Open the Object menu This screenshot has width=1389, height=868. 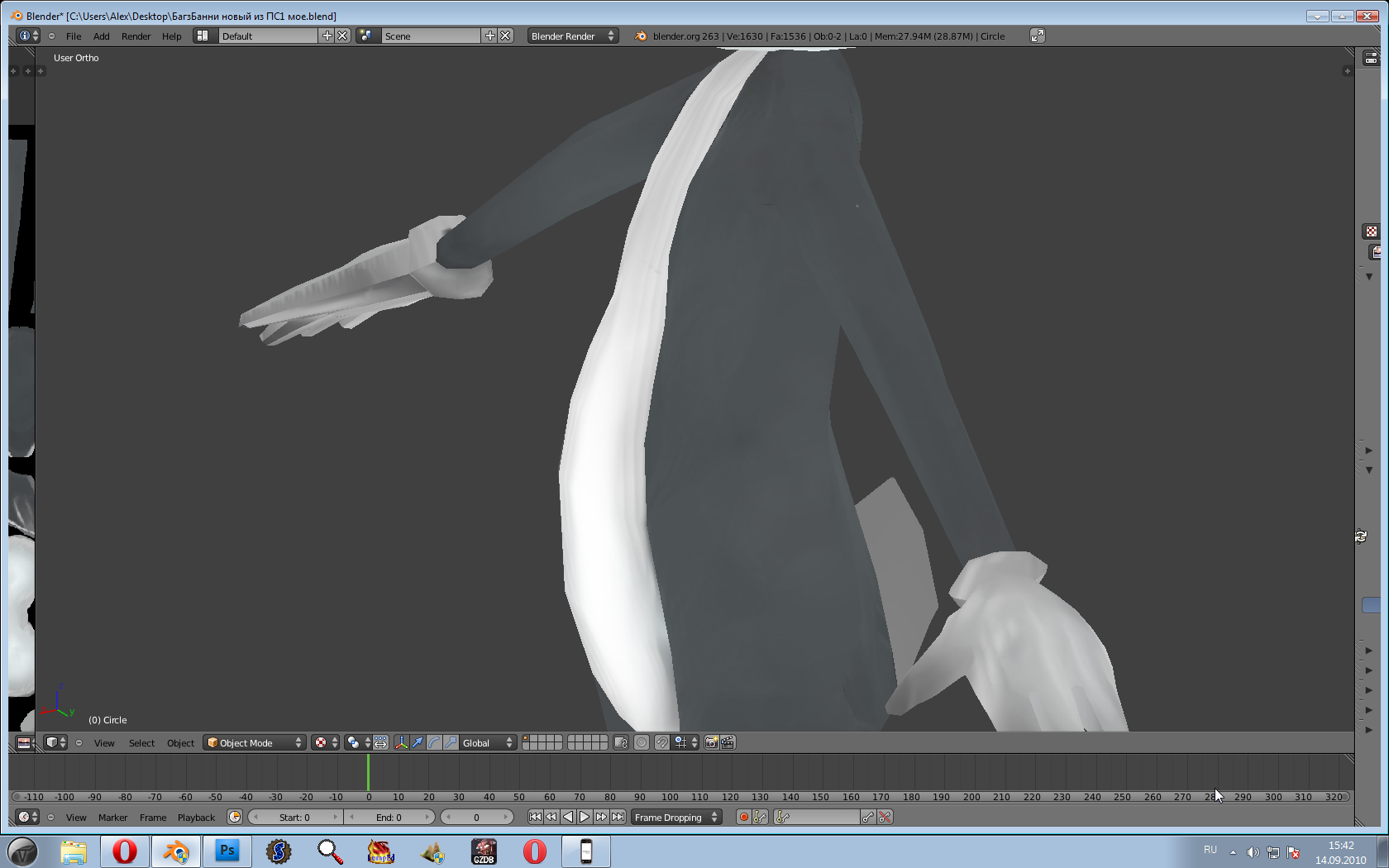[180, 743]
